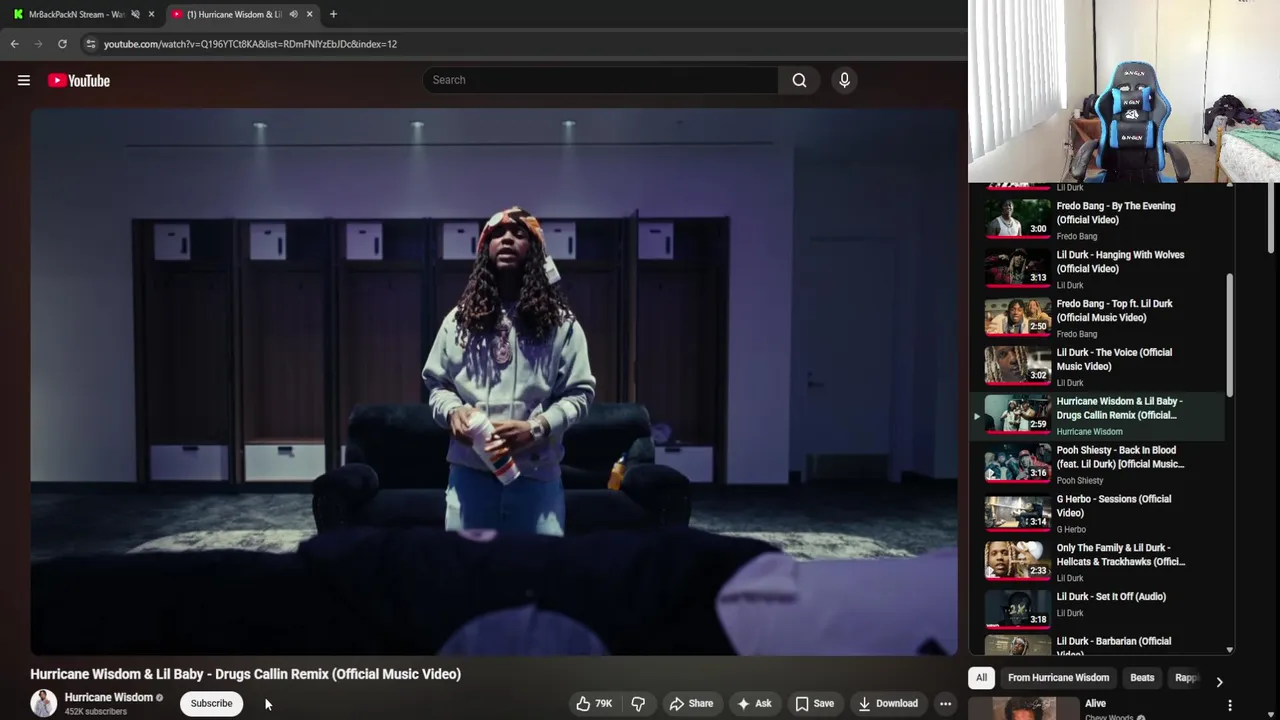Share the Drugs Callin Remix video

(691, 703)
